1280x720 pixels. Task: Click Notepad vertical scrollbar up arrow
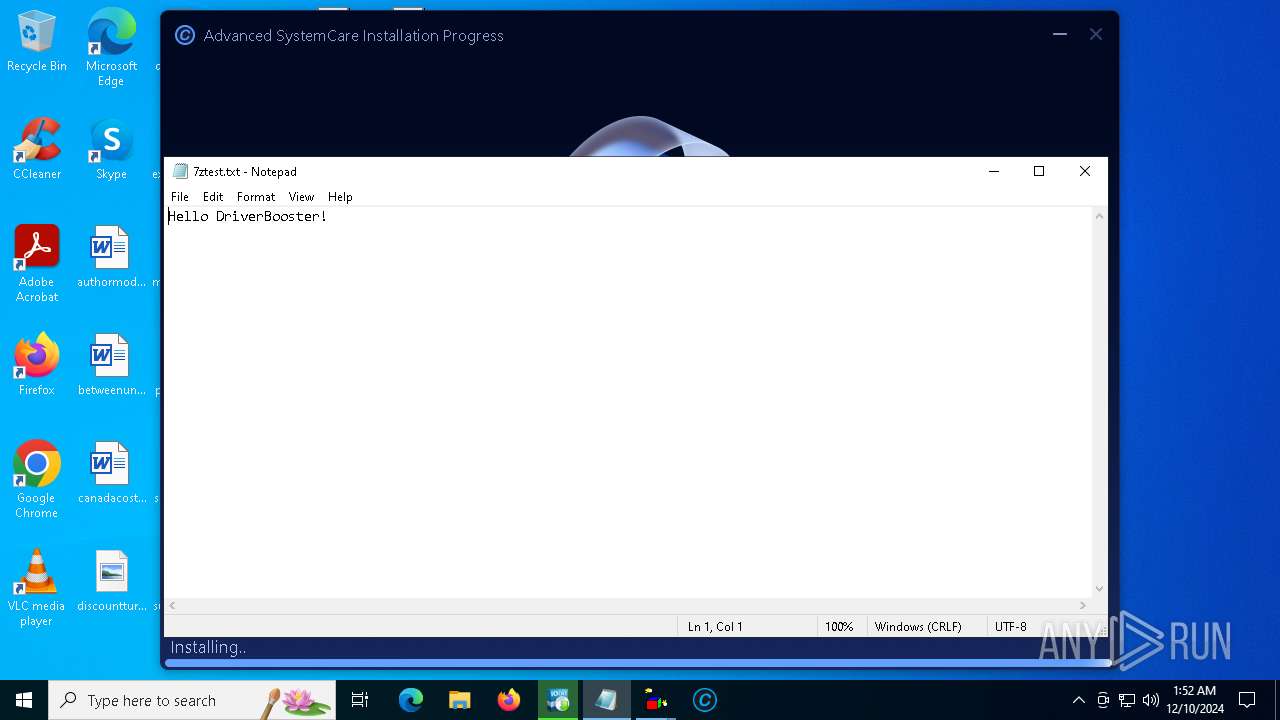tap(1099, 216)
